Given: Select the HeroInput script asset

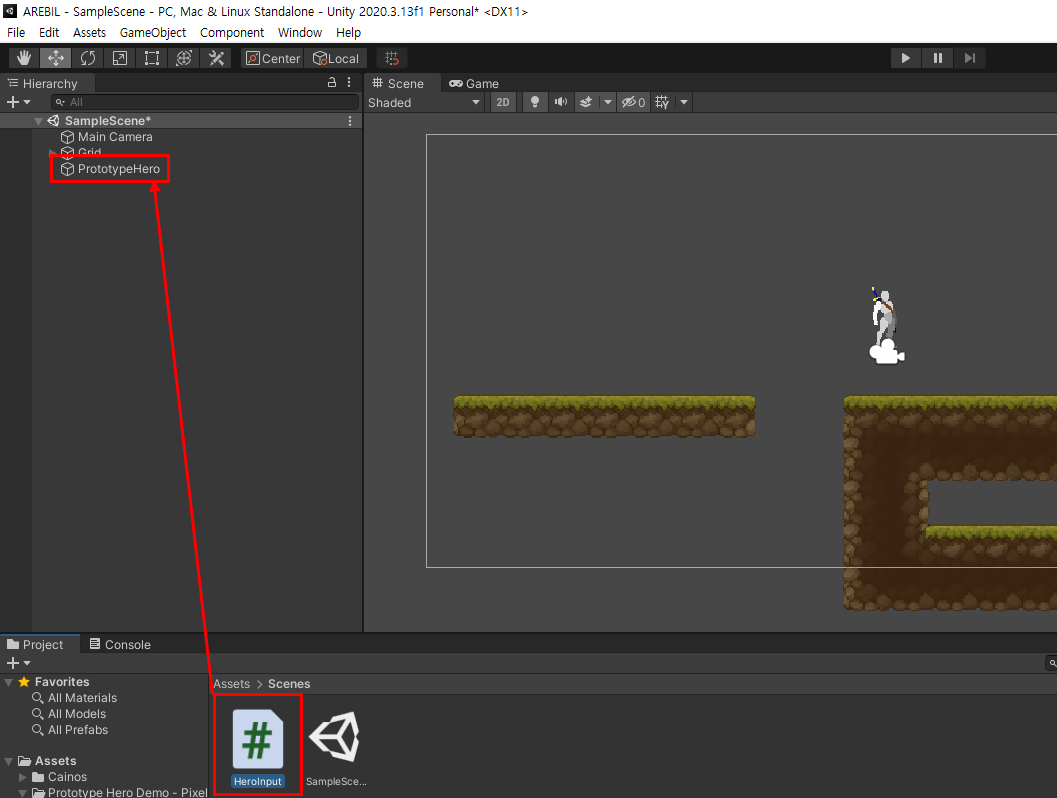Looking at the screenshot, I should 258,747.
